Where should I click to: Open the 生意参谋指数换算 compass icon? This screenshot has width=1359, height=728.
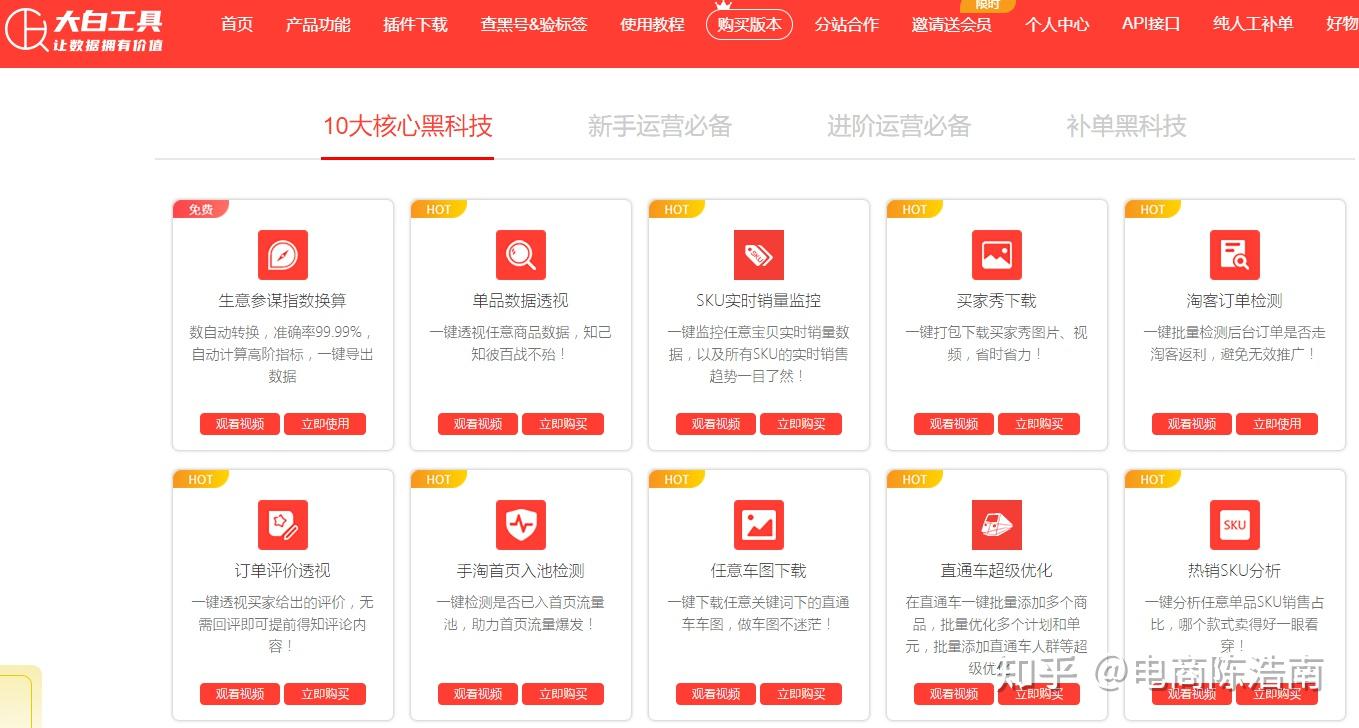[x=283, y=255]
